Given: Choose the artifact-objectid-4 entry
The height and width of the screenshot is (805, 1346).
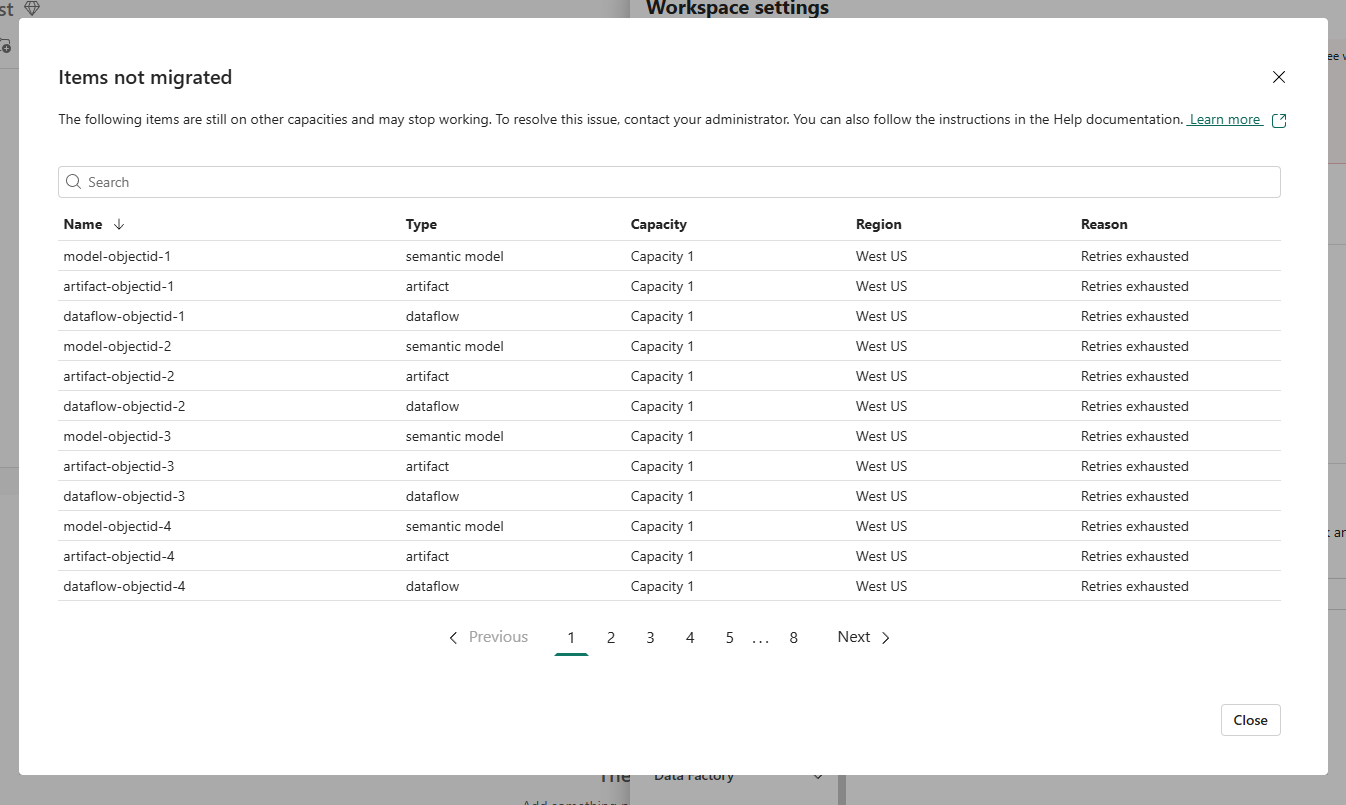Looking at the screenshot, I should coord(119,556).
